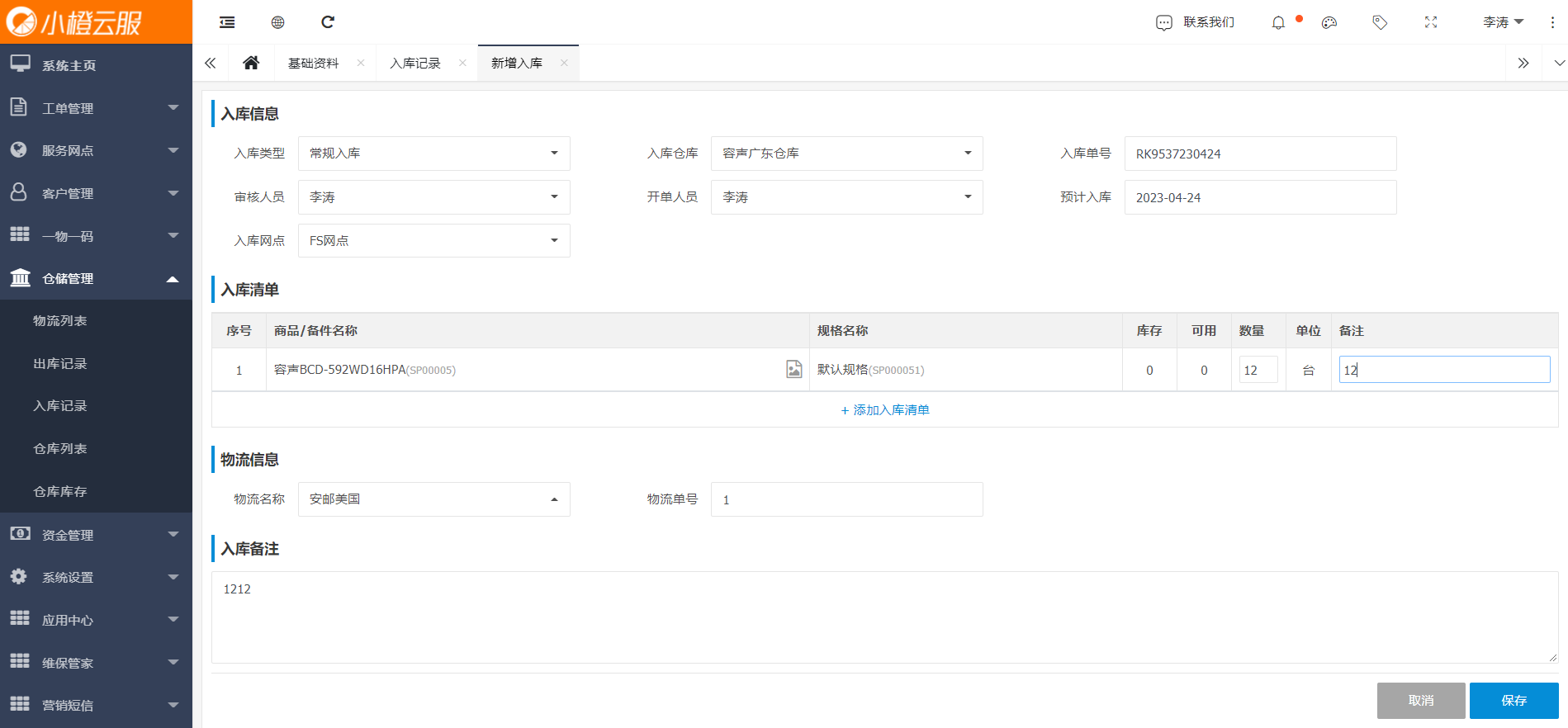The width and height of the screenshot is (1568, 728).
Task: Open 入库记录 in the sidebar submenu
Action: pyautogui.click(x=96, y=406)
